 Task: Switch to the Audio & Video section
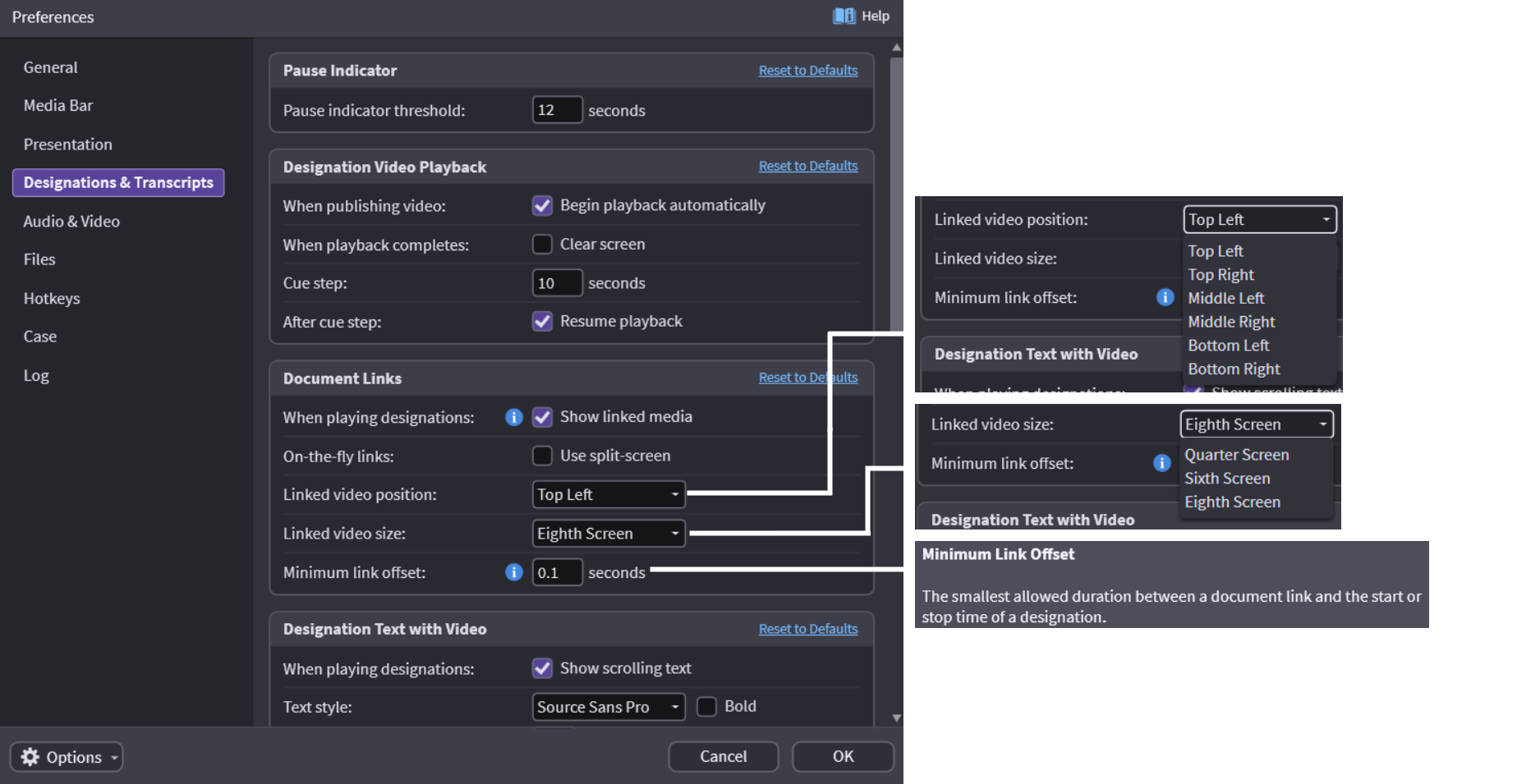pyautogui.click(x=71, y=222)
